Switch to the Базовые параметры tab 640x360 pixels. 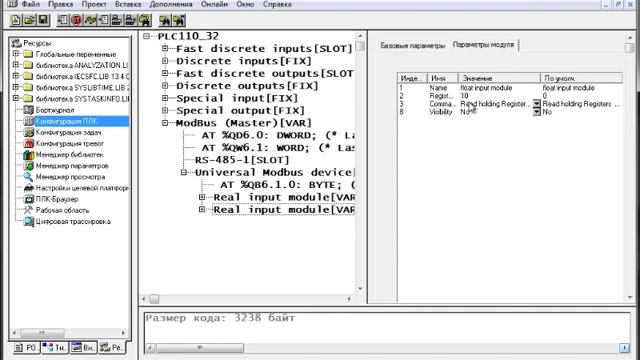point(413,45)
